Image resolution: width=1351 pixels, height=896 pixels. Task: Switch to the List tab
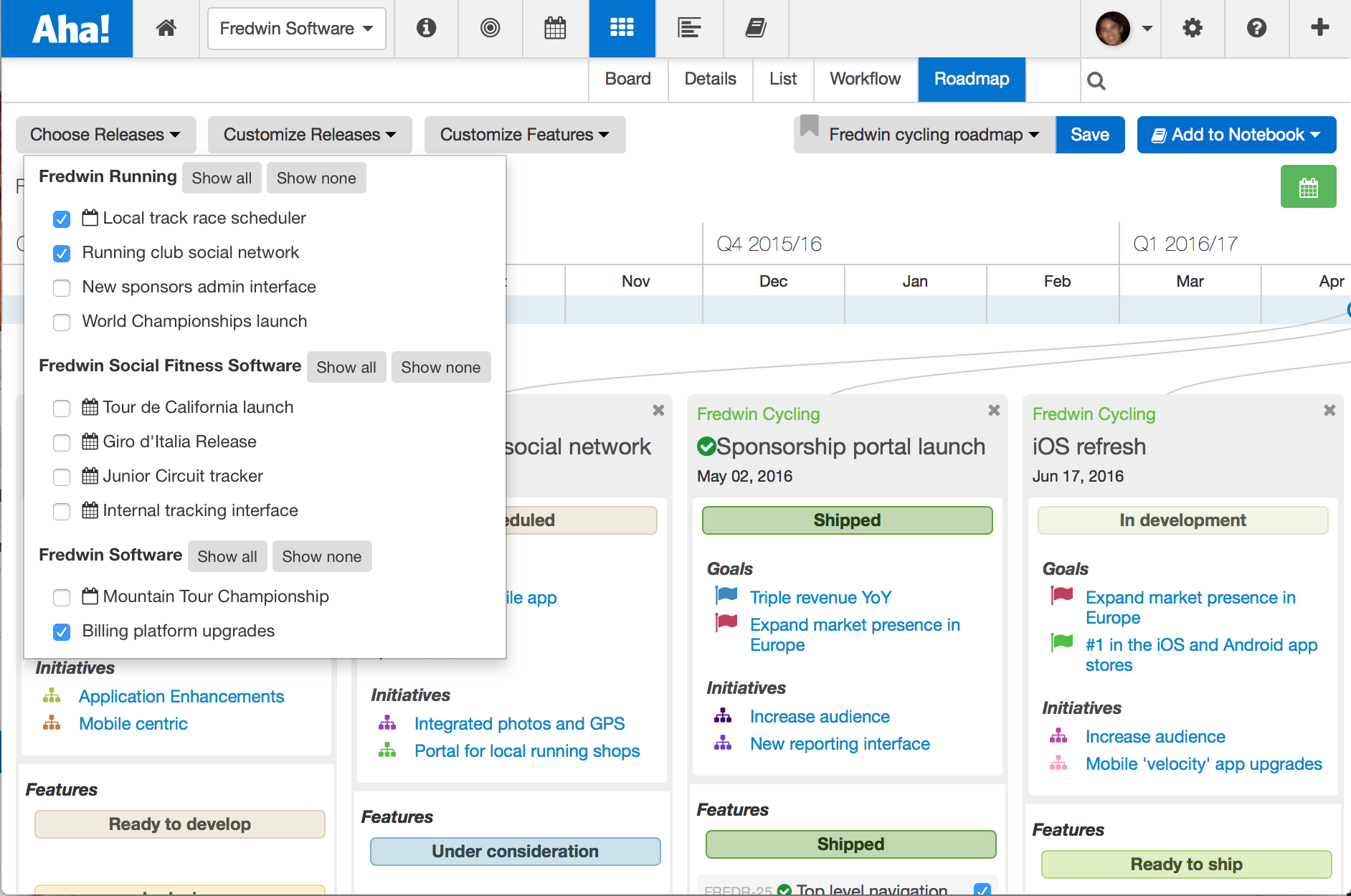[x=783, y=79]
